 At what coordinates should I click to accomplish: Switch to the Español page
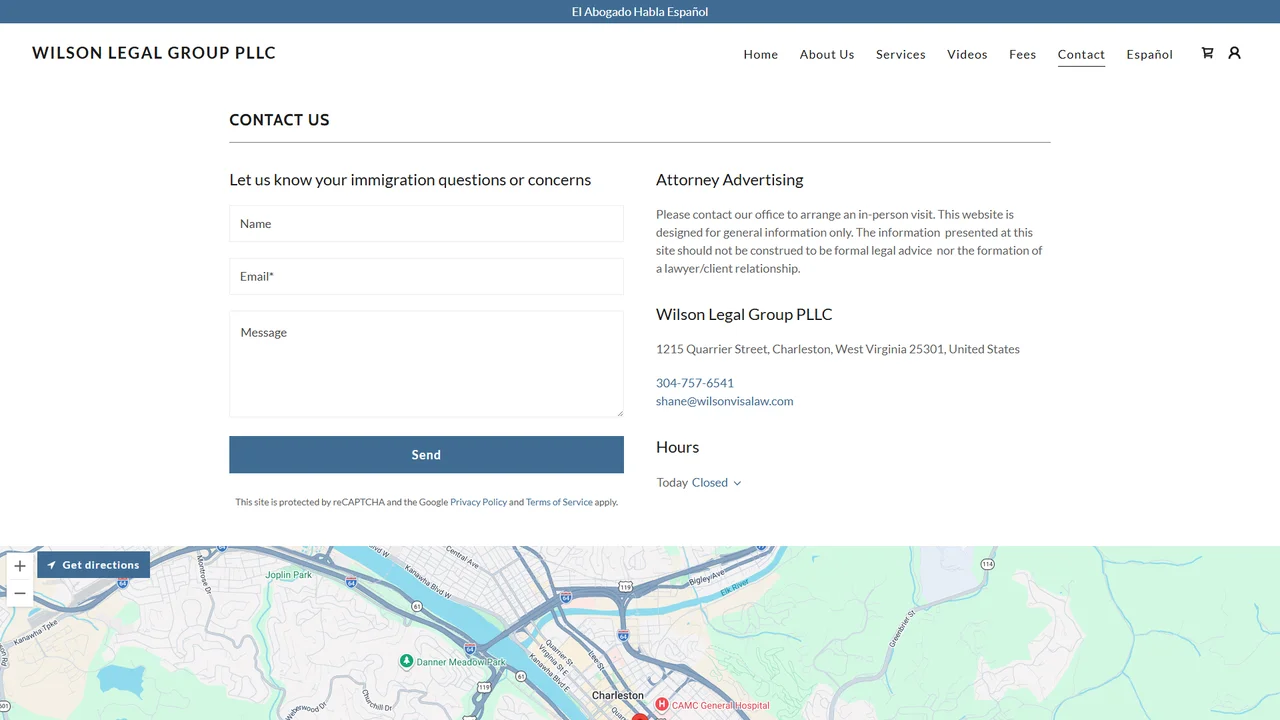1149,54
